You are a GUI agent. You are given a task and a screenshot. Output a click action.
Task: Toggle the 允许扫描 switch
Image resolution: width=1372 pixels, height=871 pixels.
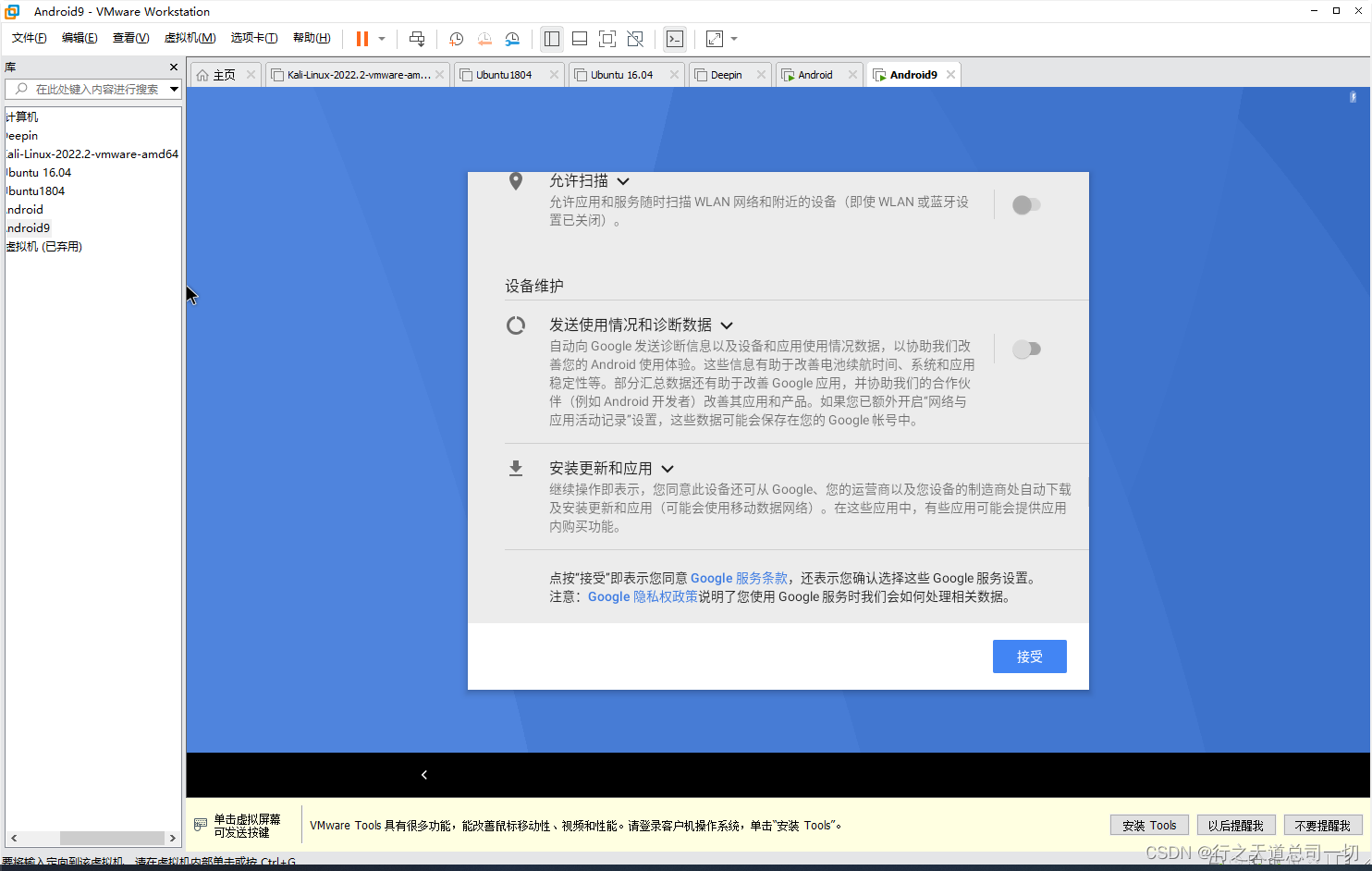[1026, 205]
